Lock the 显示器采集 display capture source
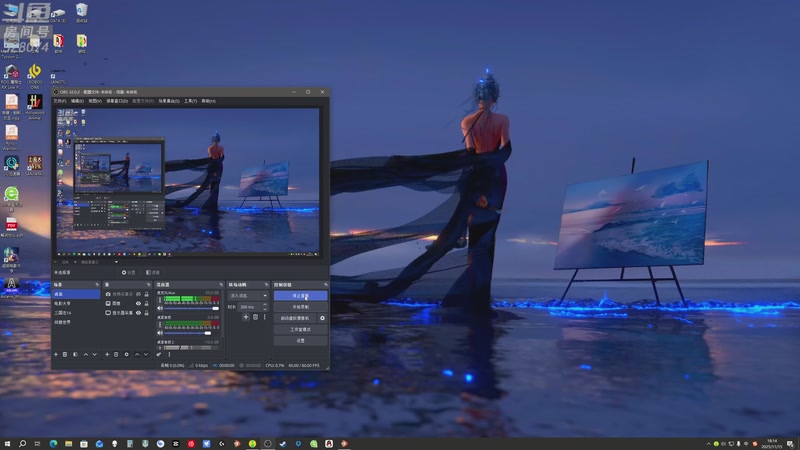This screenshot has height=450, width=800. point(146,313)
